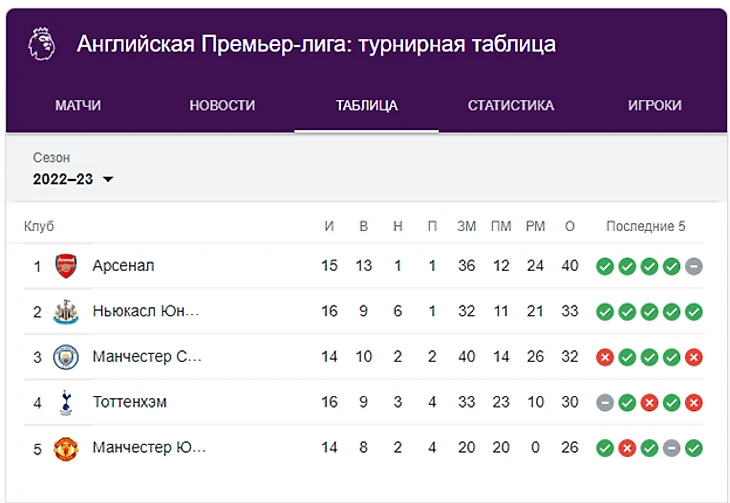This screenshot has width=730, height=503.
Task: Click the Manchester United club crest
Action: point(66,448)
